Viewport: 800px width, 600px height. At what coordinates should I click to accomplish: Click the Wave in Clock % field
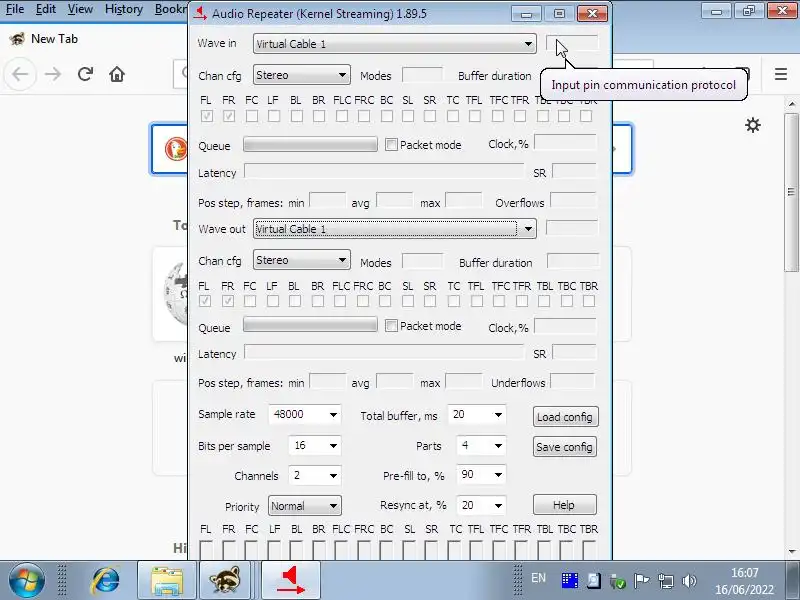(x=565, y=143)
